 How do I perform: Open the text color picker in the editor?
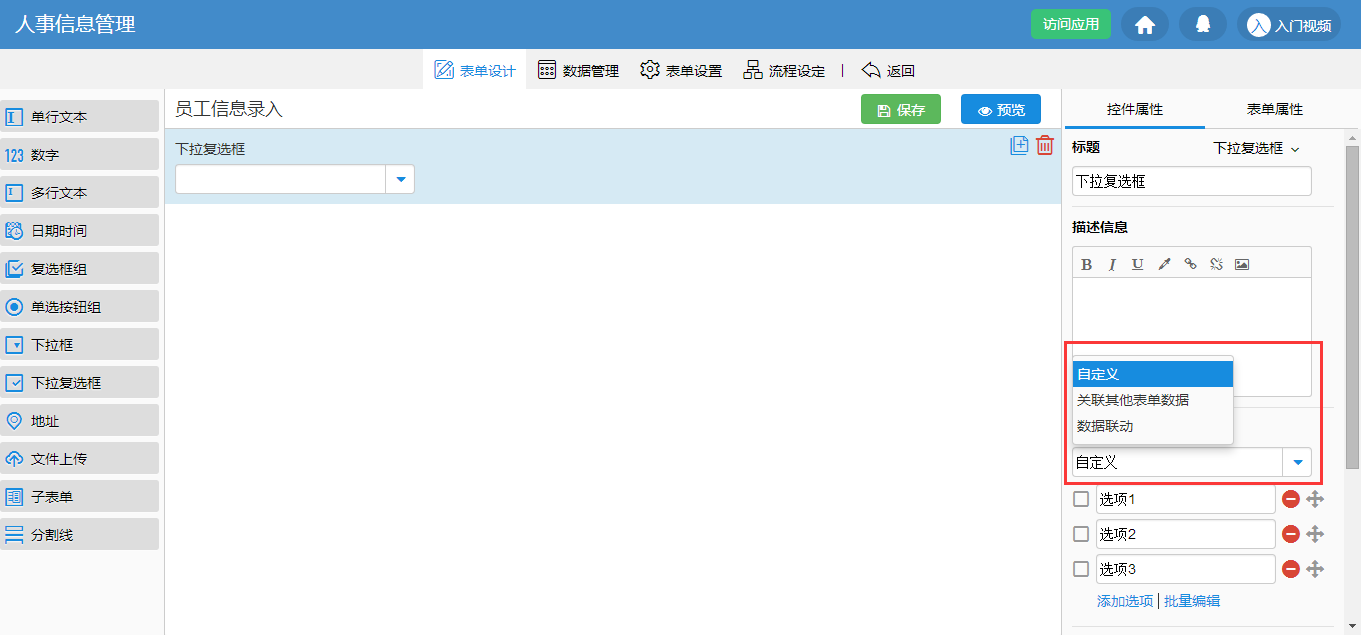(x=1164, y=264)
